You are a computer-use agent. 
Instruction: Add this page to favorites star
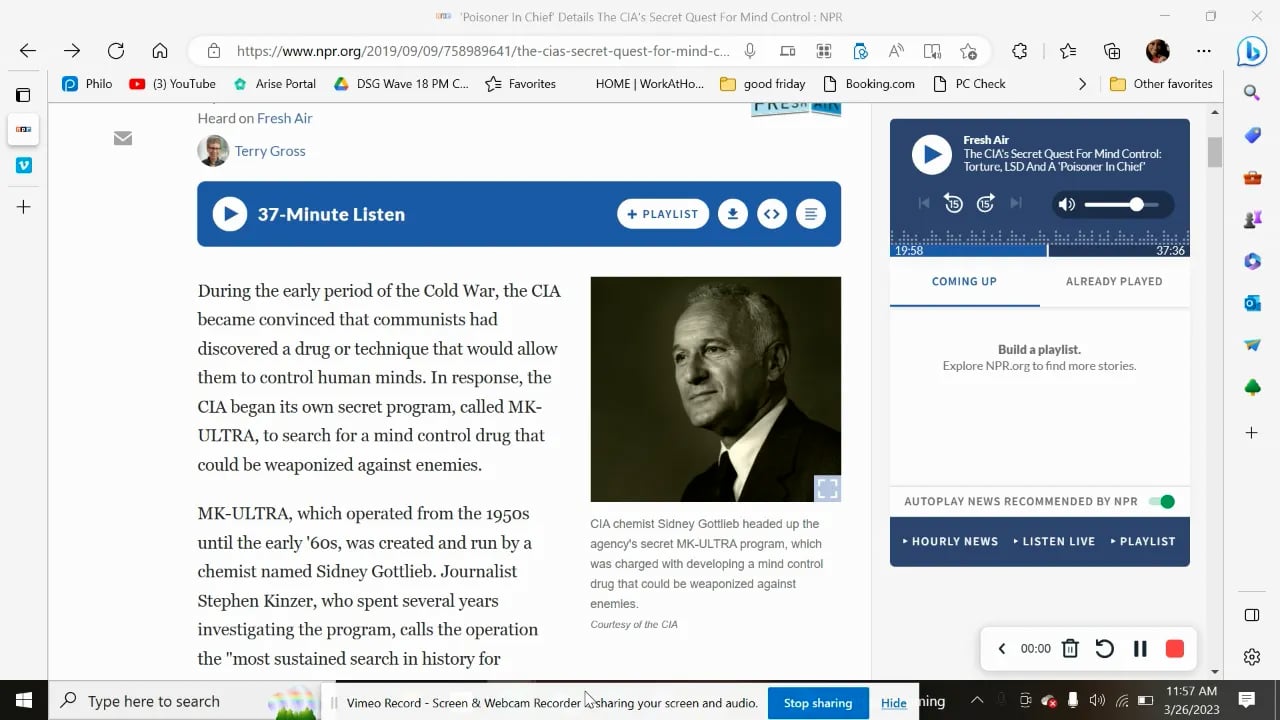(968, 51)
